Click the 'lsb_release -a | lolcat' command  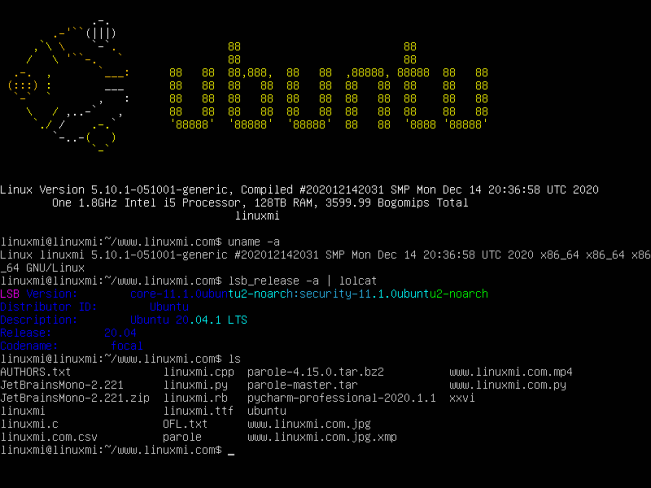click(x=302, y=281)
